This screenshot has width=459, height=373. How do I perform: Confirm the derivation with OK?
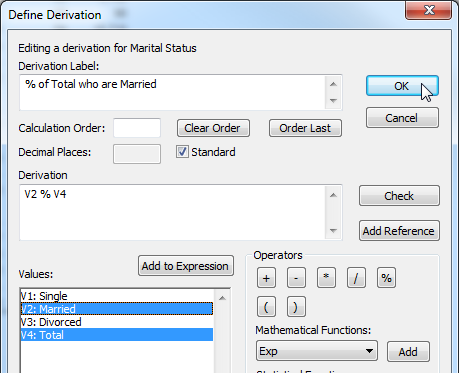[x=402, y=86]
